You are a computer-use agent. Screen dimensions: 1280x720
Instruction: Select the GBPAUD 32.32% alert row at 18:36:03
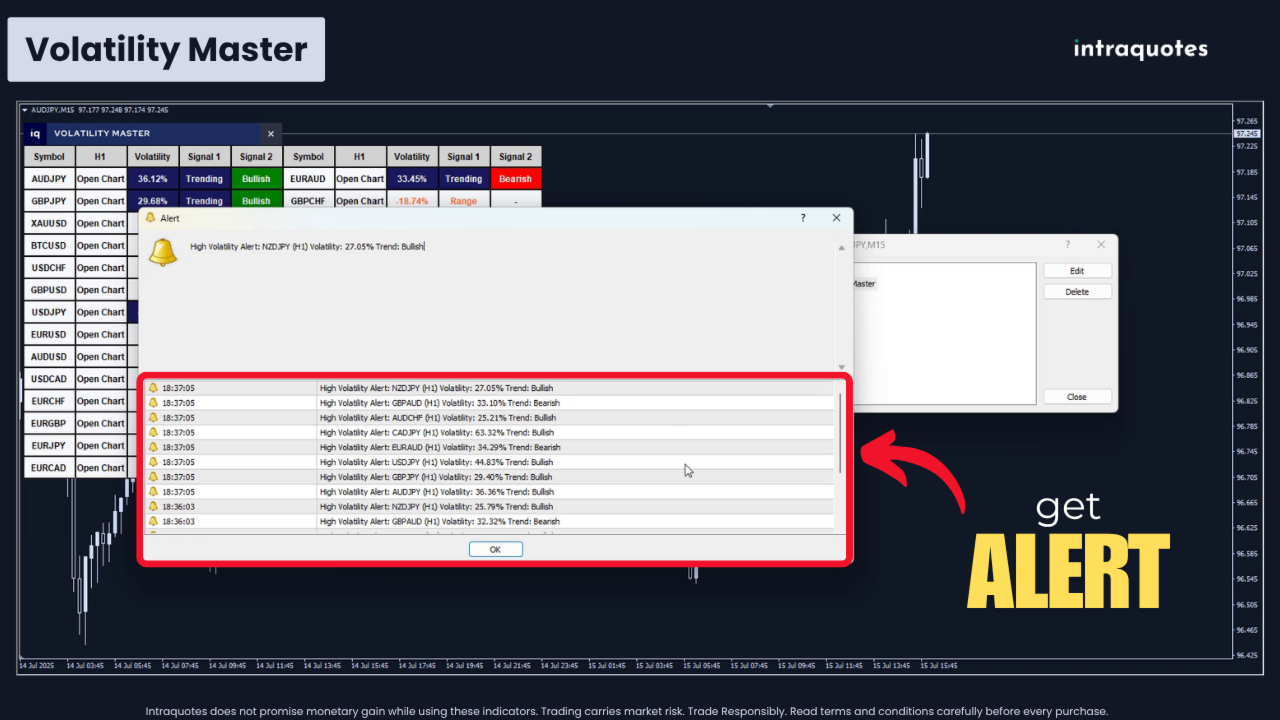coord(490,522)
